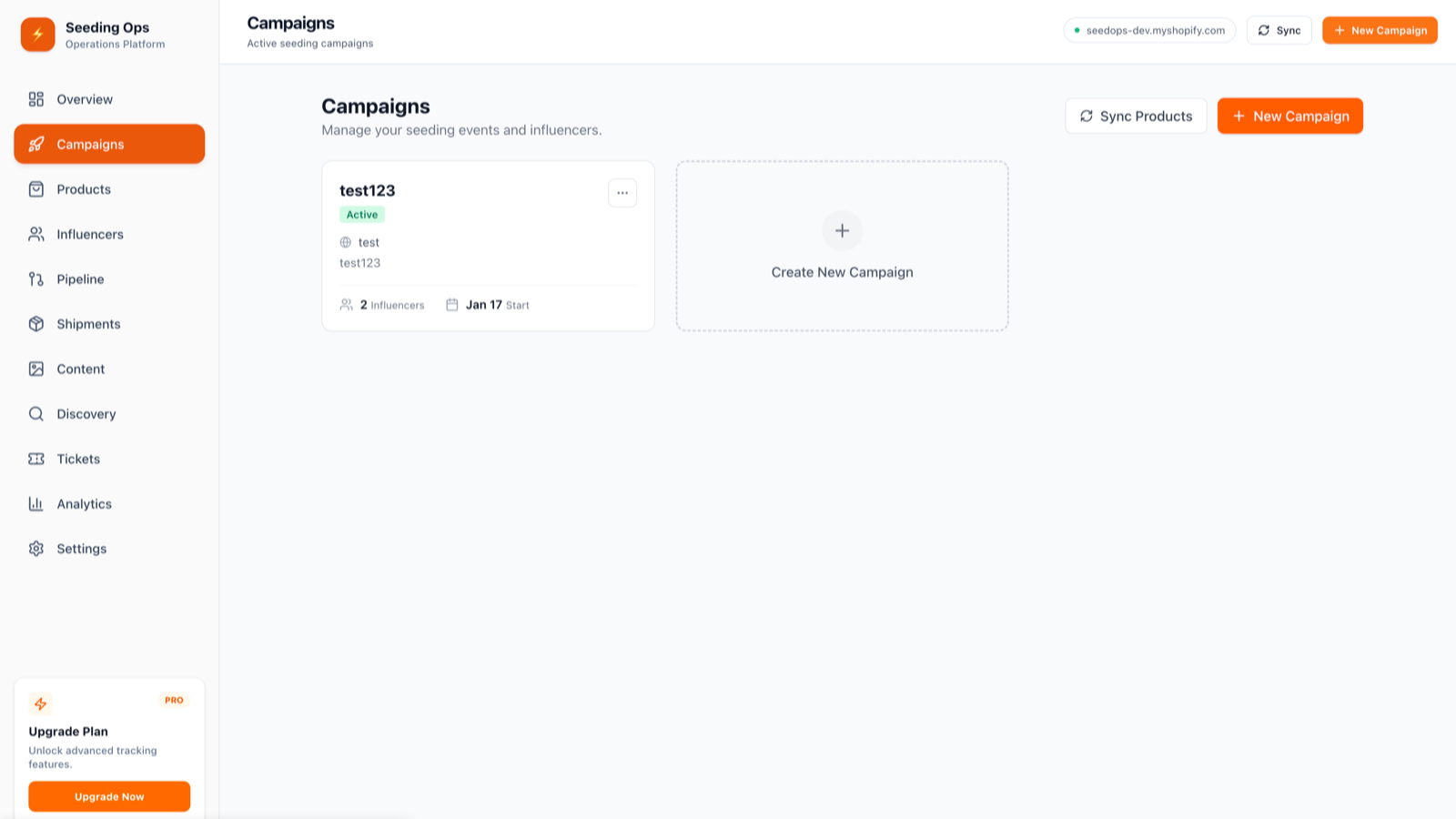Open Analytics bar chart icon
1456x819 pixels.
pos(36,504)
